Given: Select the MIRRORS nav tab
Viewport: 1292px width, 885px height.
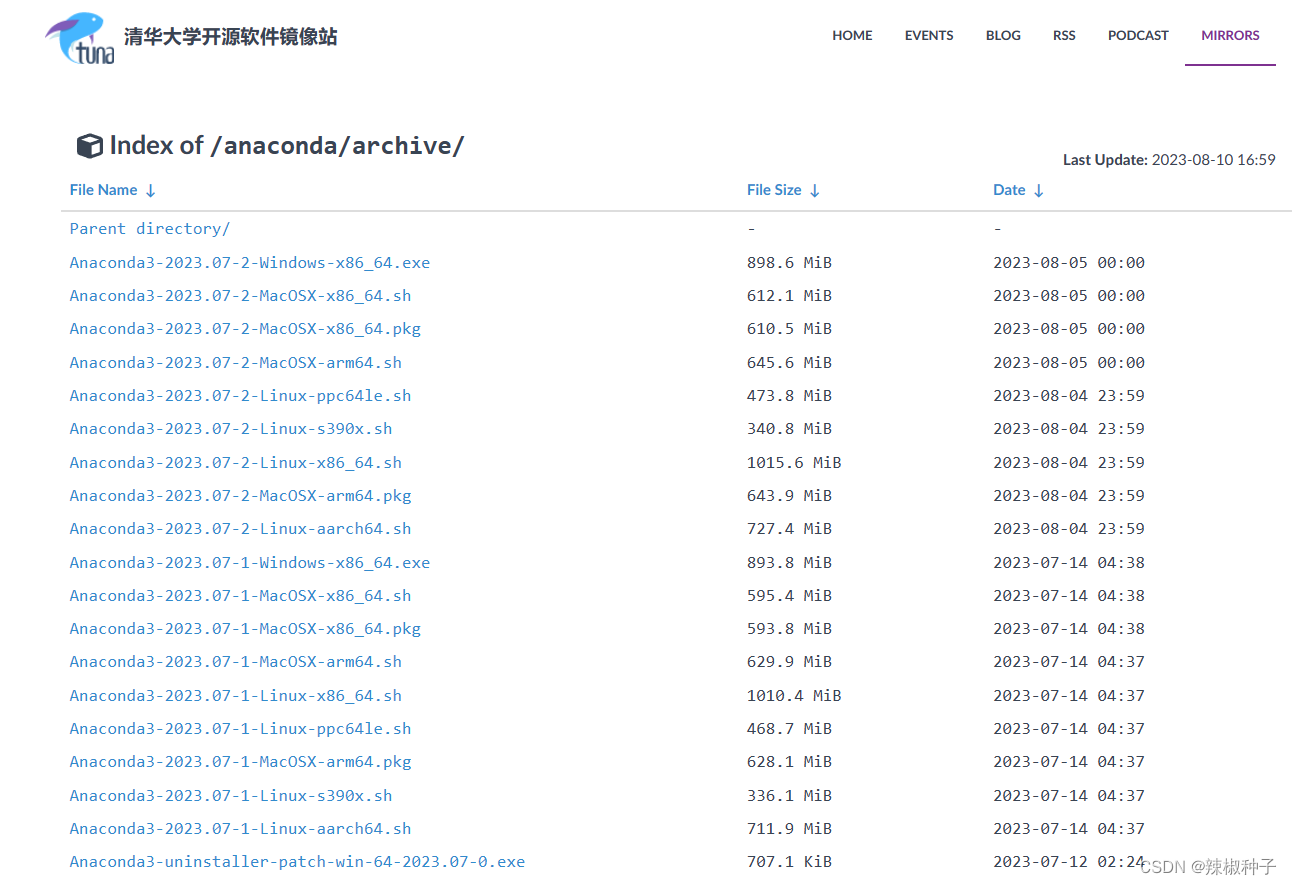Looking at the screenshot, I should tap(1230, 35).
